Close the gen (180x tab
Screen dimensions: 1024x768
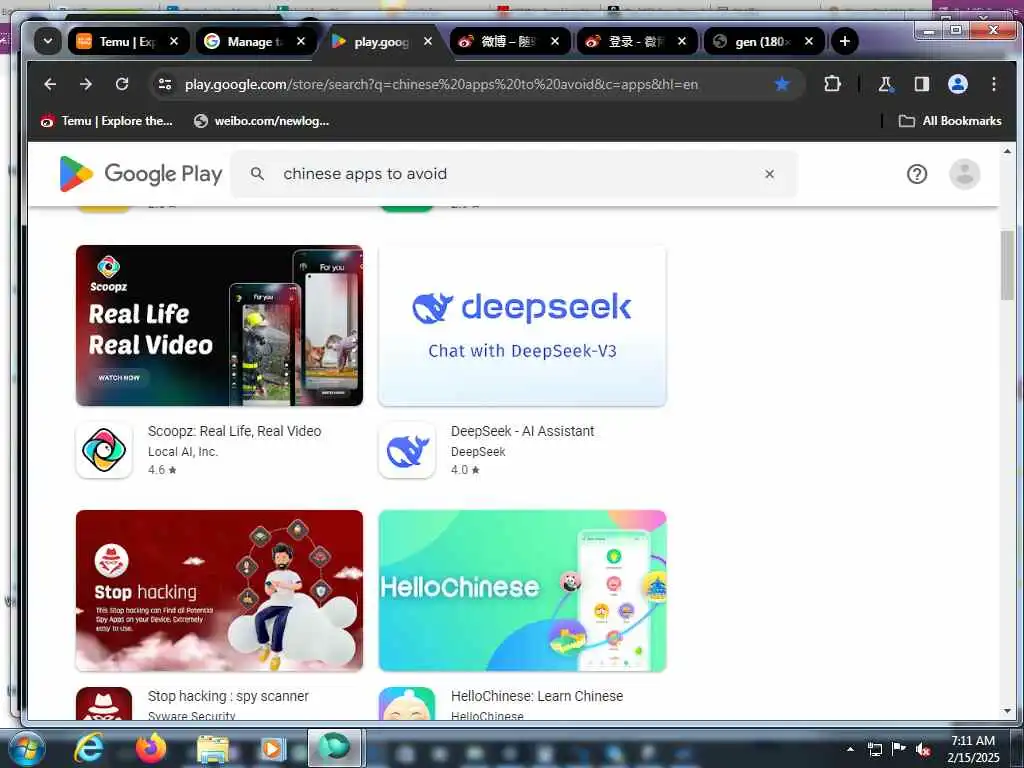[808, 41]
